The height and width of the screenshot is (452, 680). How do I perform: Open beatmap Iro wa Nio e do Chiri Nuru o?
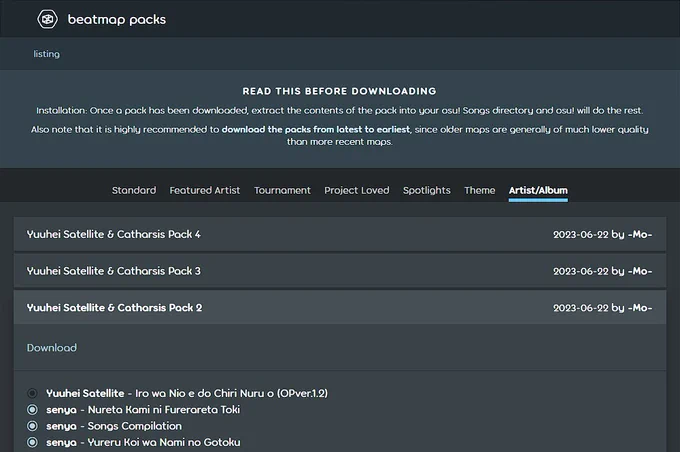(187, 393)
